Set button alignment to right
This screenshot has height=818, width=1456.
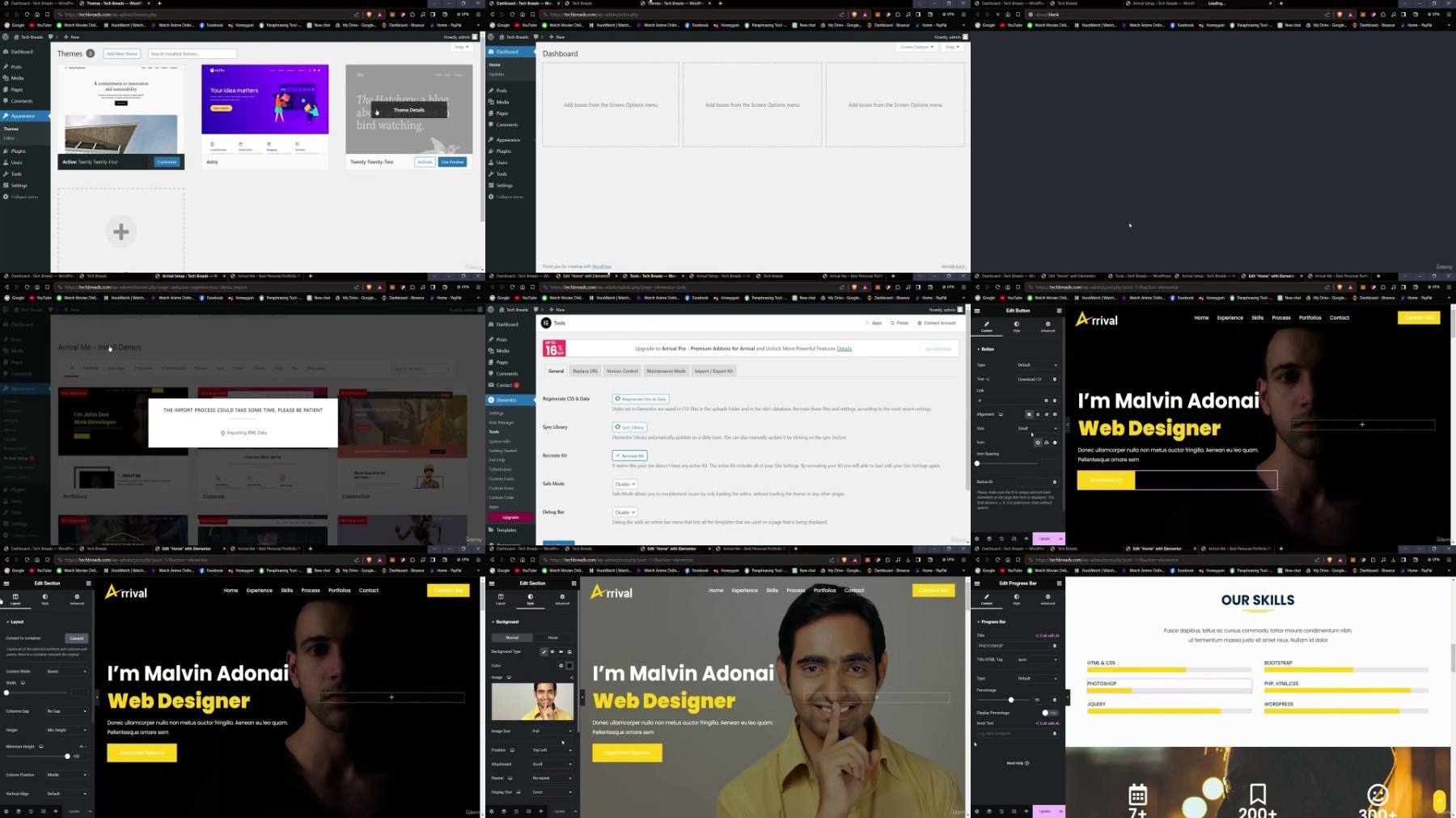[x=1046, y=414]
